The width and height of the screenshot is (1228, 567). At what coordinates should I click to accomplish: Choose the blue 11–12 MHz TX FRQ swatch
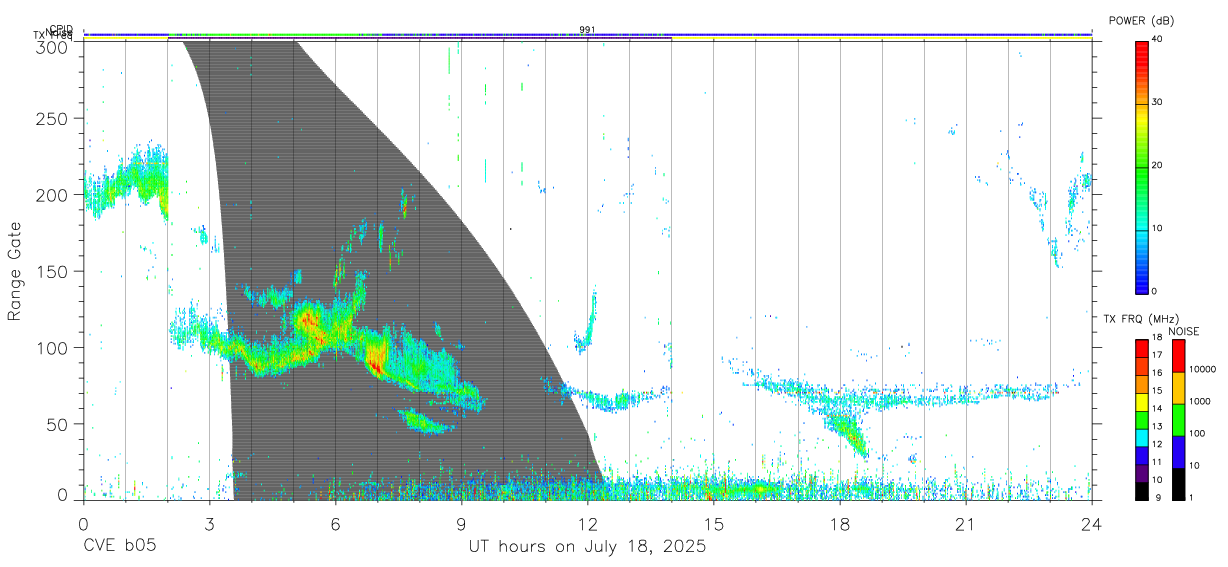pyautogui.click(x=1142, y=455)
